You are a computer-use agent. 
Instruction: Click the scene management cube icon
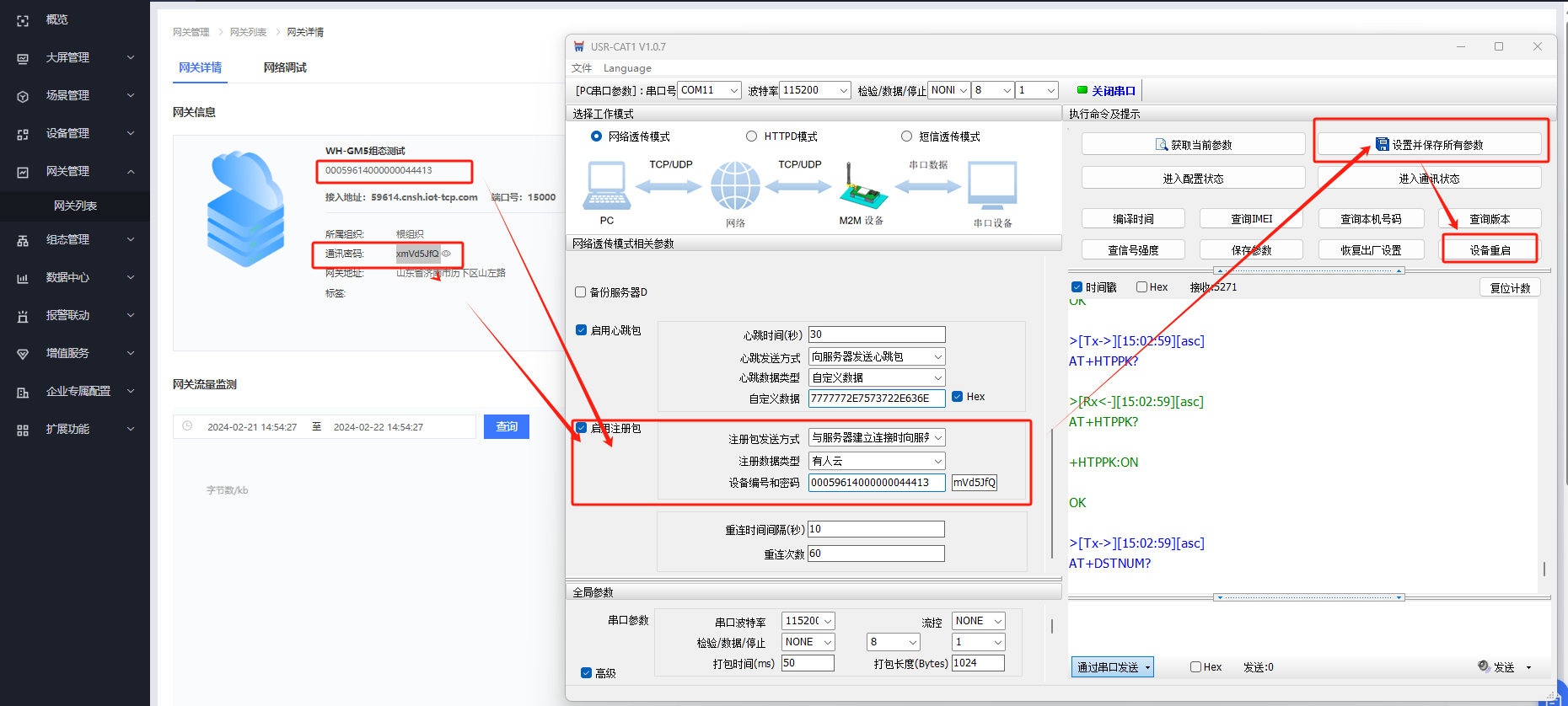(x=23, y=96)
